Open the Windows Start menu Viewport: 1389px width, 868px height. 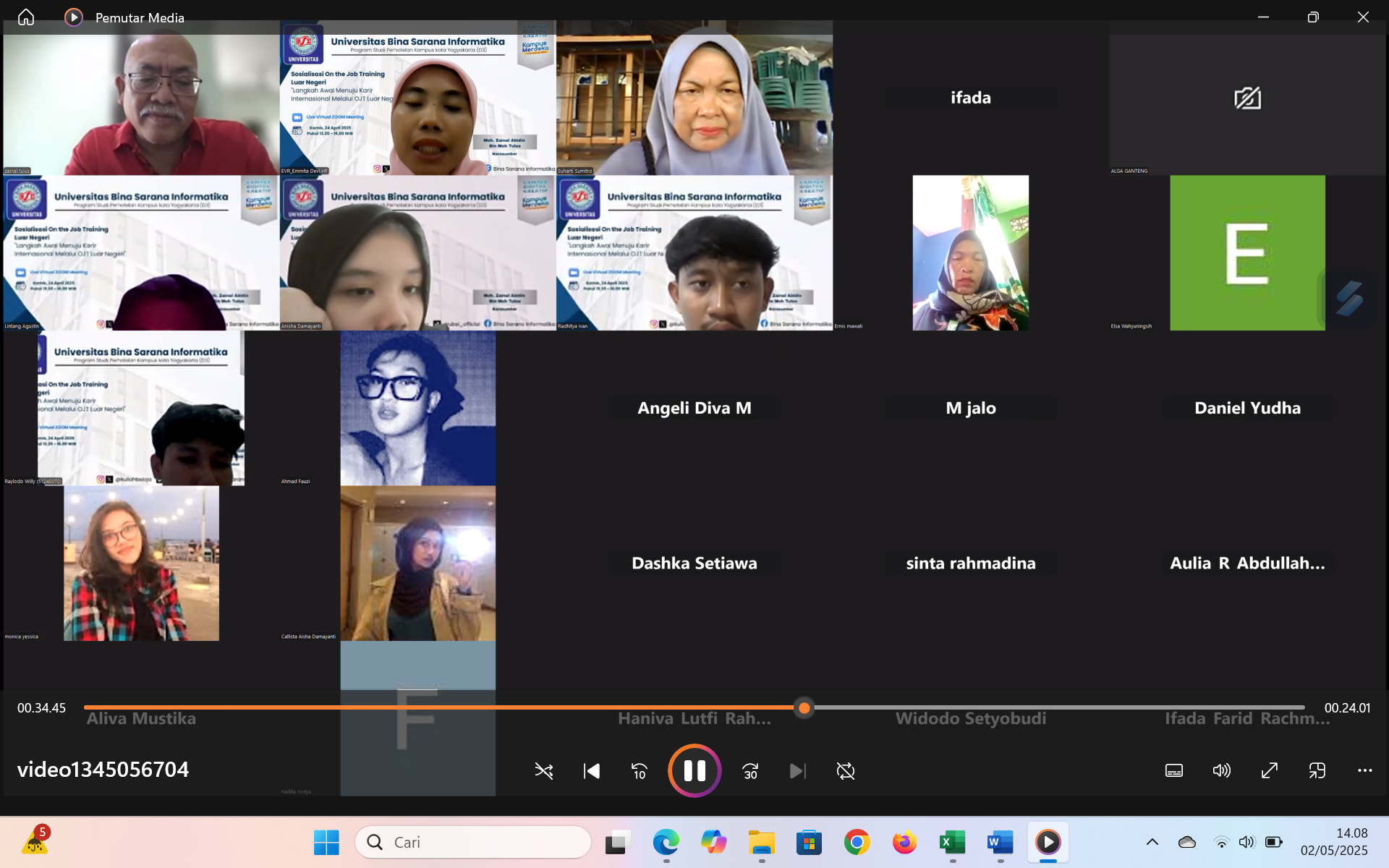coord(326,842)
